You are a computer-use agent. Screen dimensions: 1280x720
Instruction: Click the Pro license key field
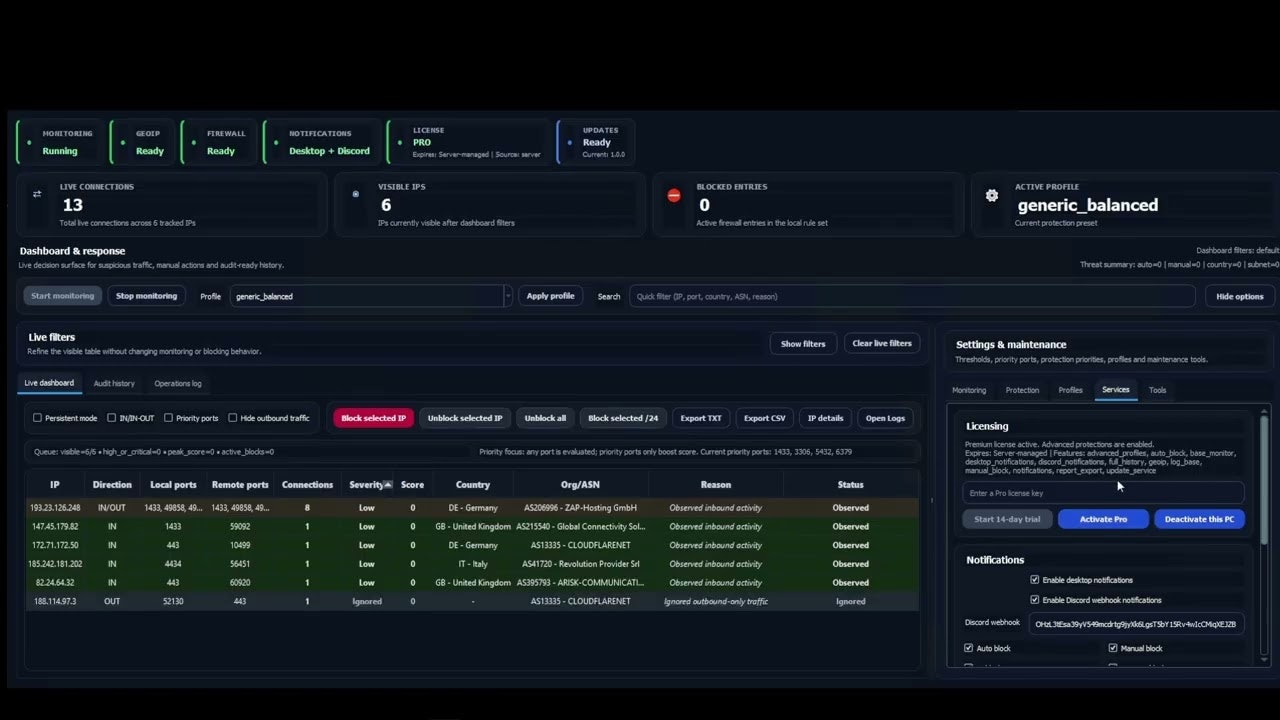tap(1103, 493)
